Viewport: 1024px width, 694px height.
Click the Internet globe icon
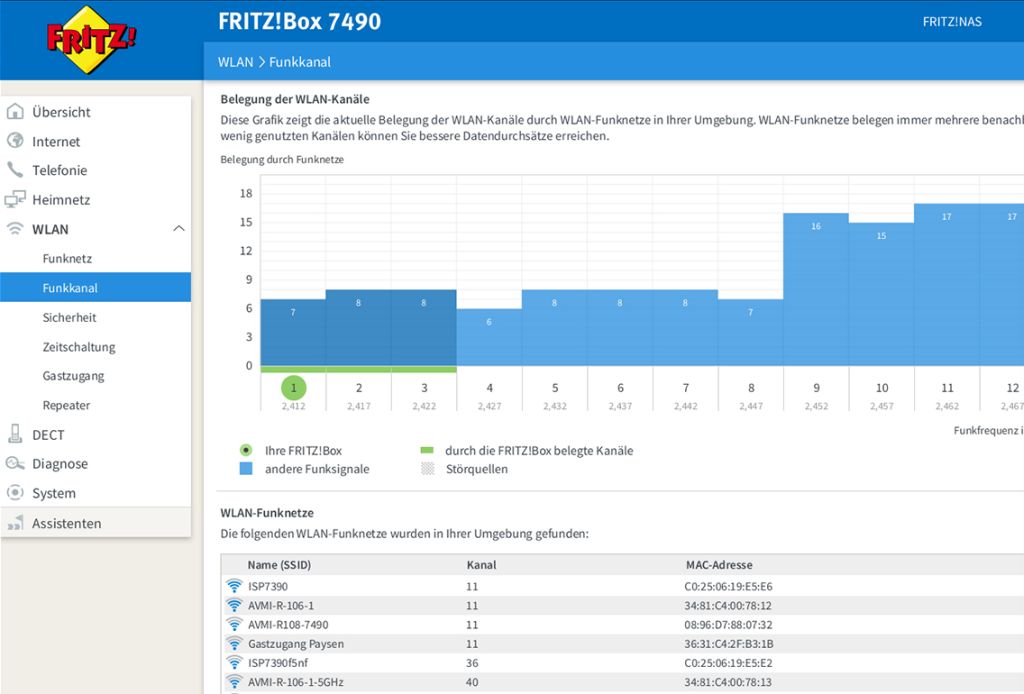coord(15,141)
